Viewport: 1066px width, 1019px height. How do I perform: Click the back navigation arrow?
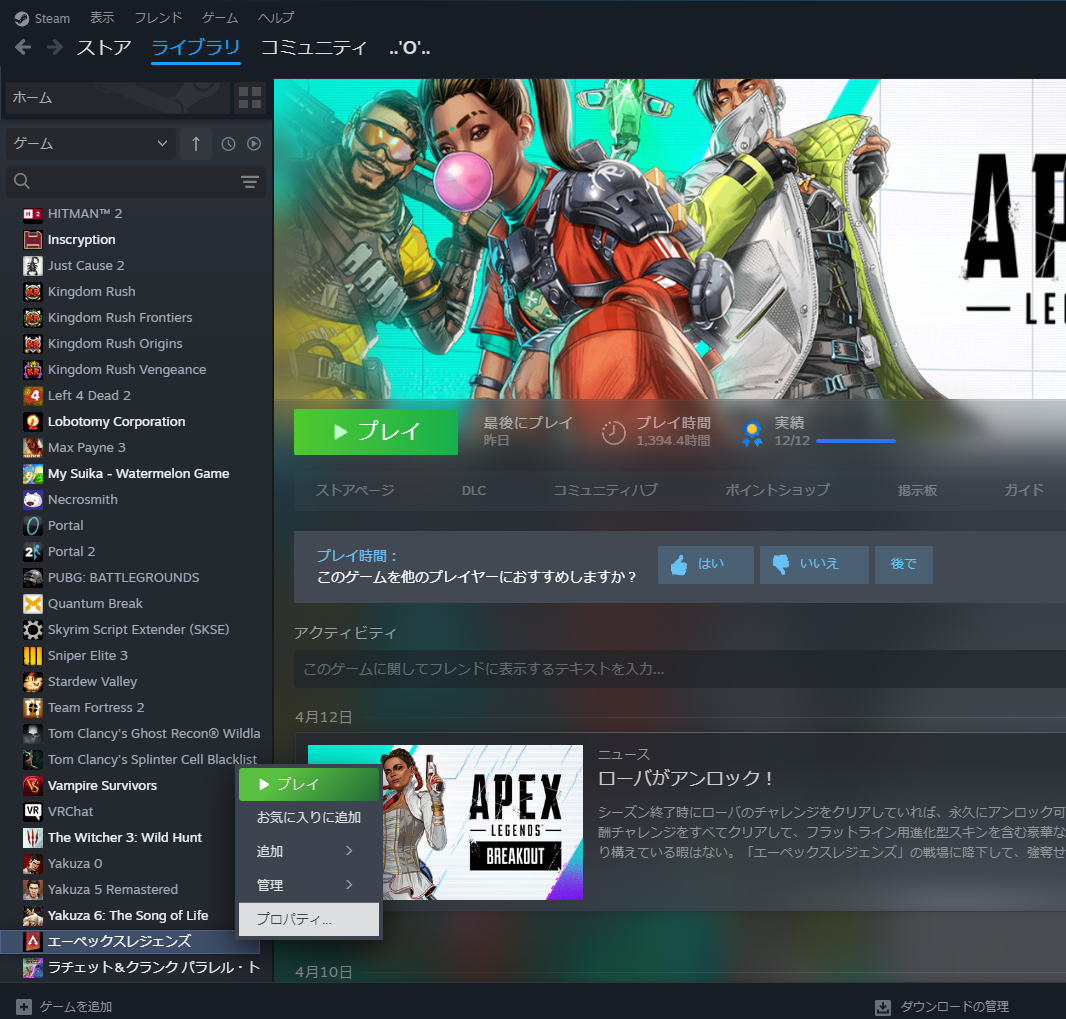[23, 48]
